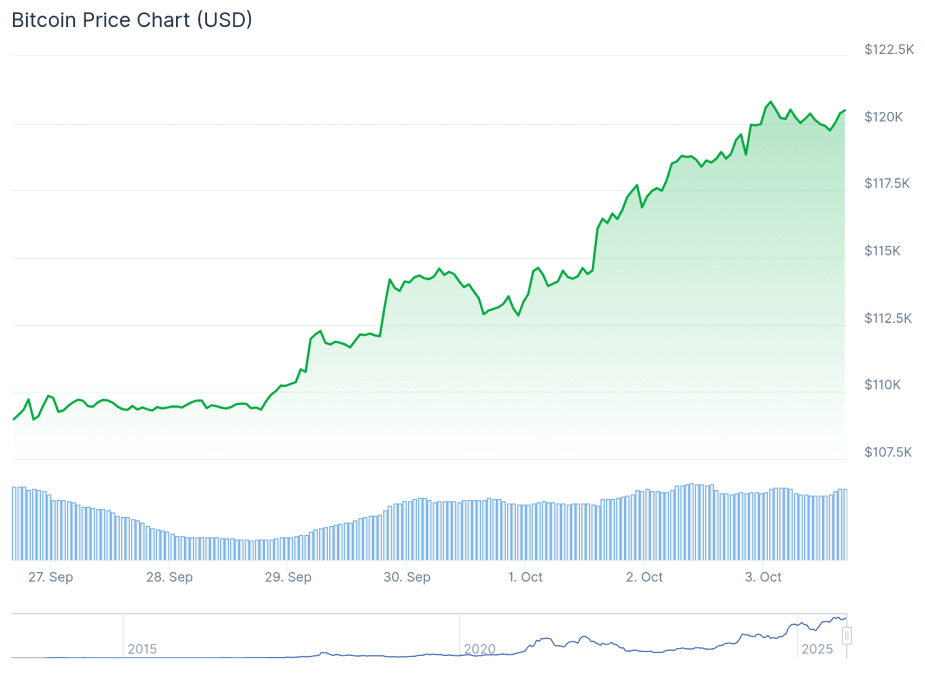Viewport: 925px width, 675px height.
Task: Click the 27. Sep date label
Action: click(50, 577)
